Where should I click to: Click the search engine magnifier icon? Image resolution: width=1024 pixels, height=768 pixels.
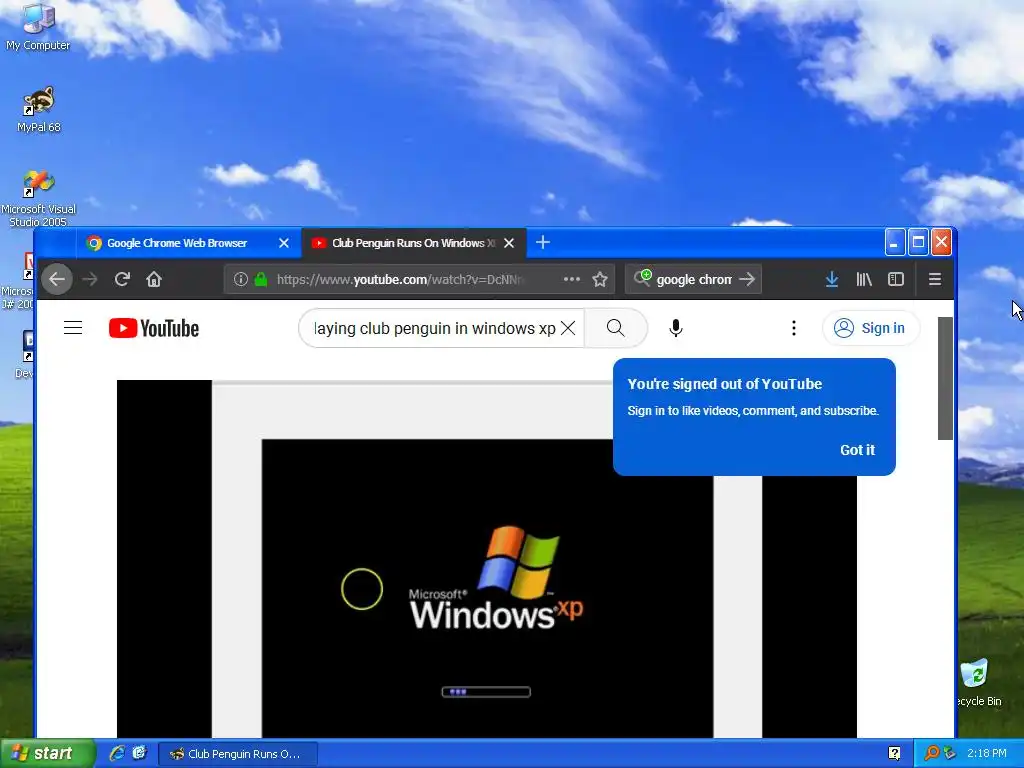[x=642, y=278]
